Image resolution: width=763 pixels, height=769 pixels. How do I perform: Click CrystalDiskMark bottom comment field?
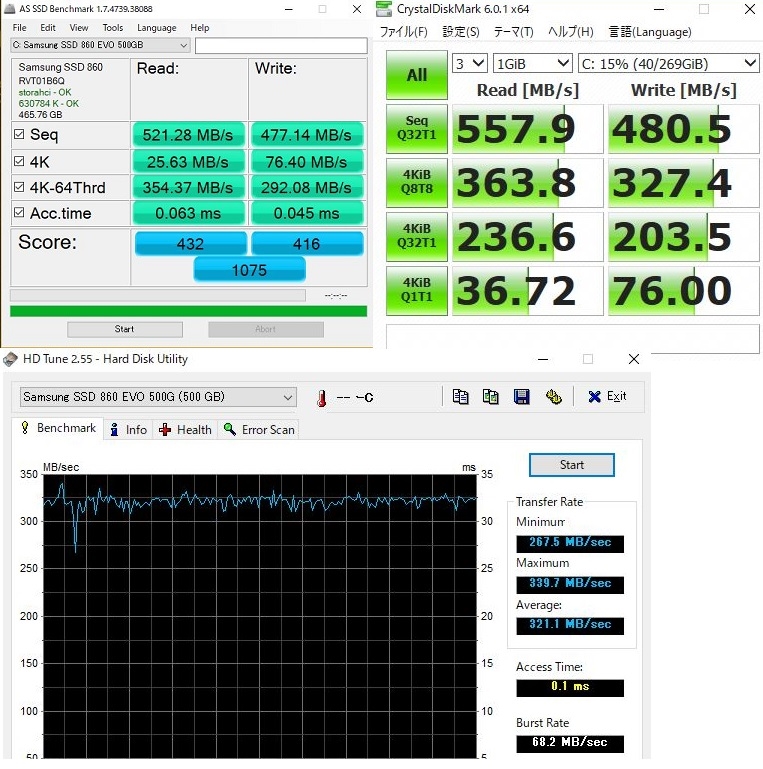(572, 337)
